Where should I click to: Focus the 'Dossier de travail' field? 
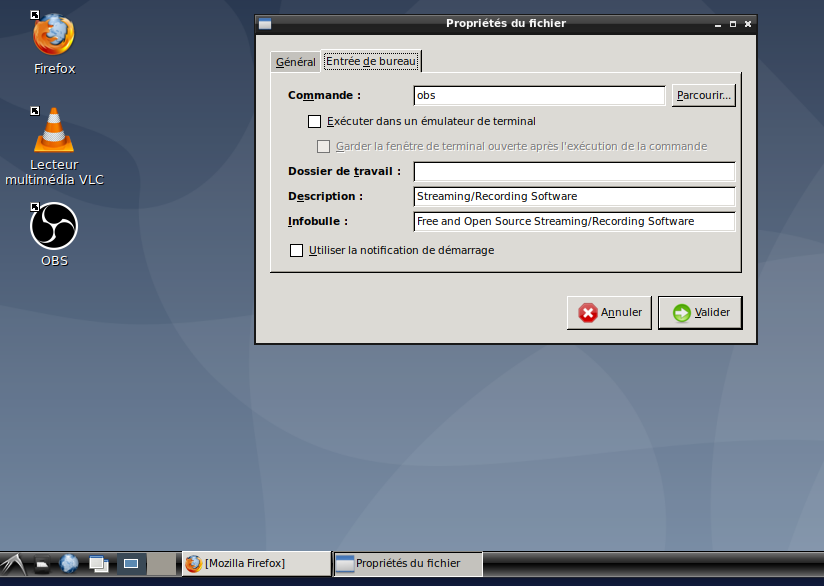tap(574, 172)
